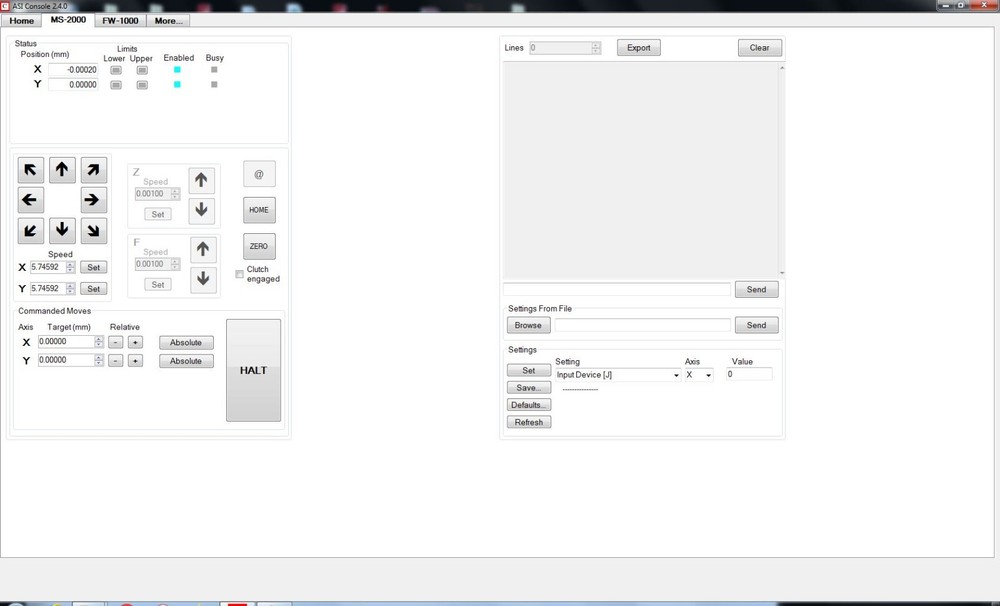The width and height of the screenshot is (1000, 606).
Task: Click the X Target (mm) input field
Action: click(x=65, y=342)
